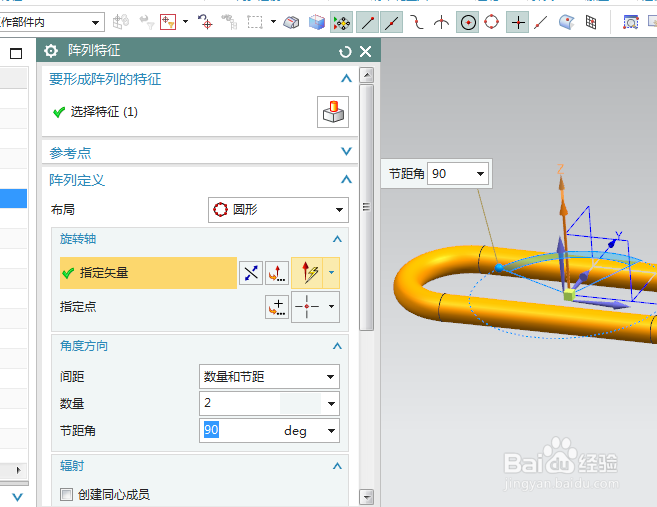
Task: Click the Bounded Grid point snap icon
Action: click(x=591, y=22)
